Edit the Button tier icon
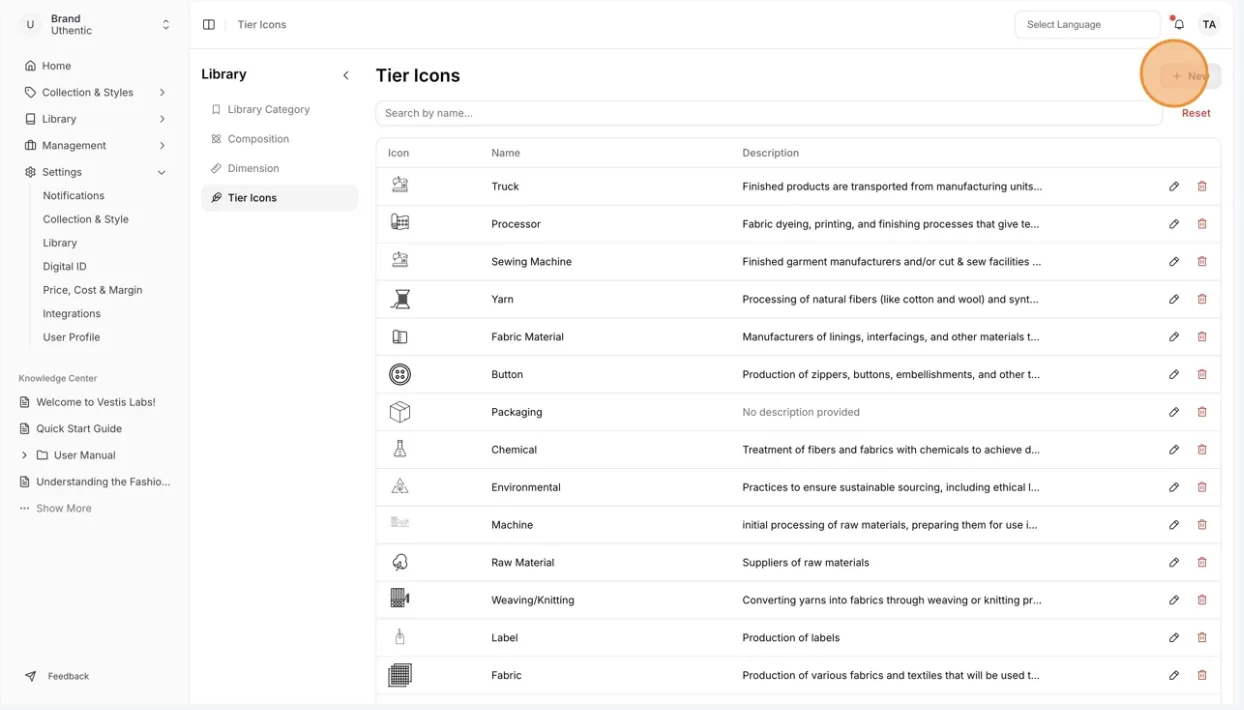Image resolution: width=1244 pixels, height=710 pixels. (x=1174, y=374)
